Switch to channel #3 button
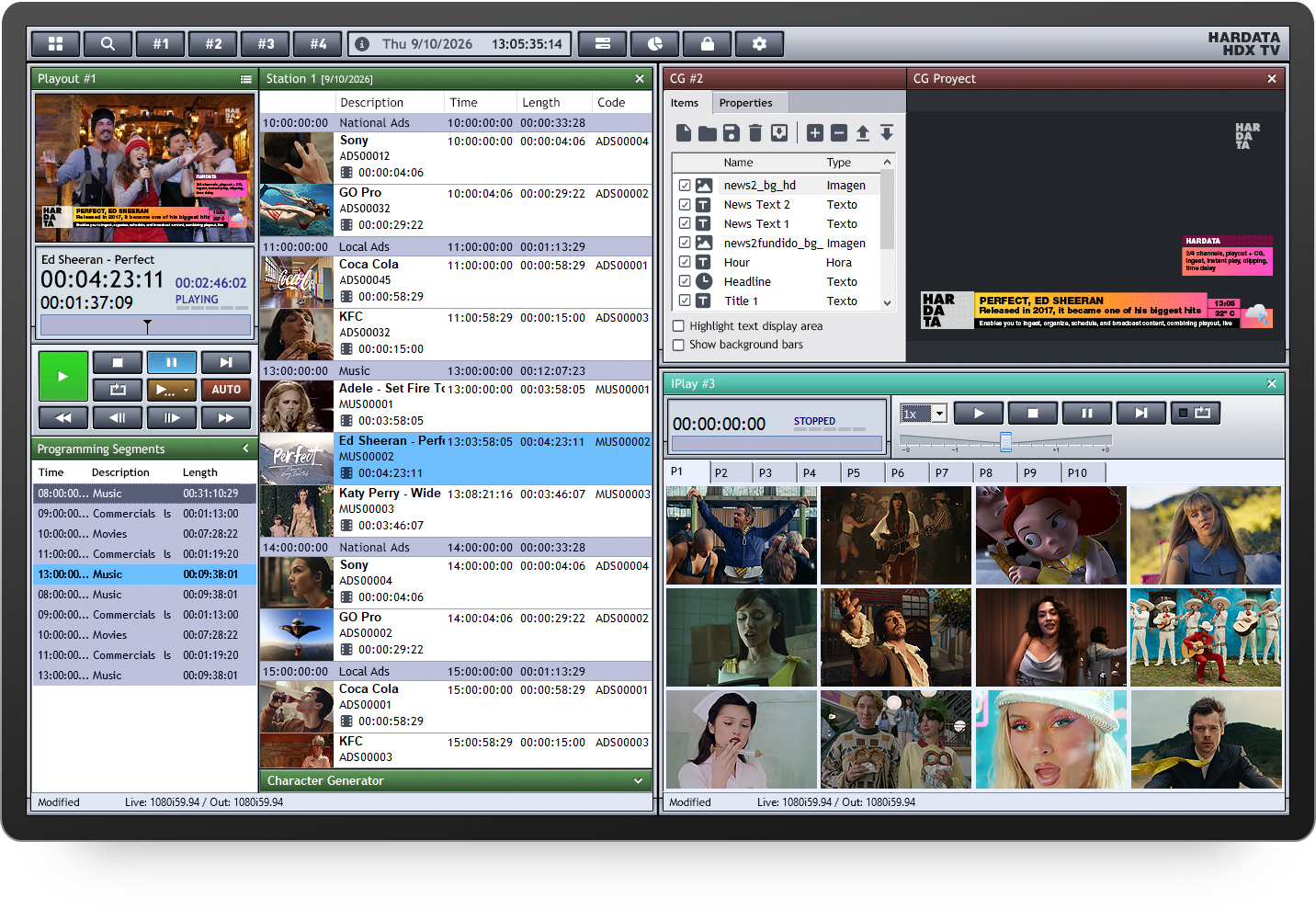This screenshot has width=1316, height=909. coord(266,43)
